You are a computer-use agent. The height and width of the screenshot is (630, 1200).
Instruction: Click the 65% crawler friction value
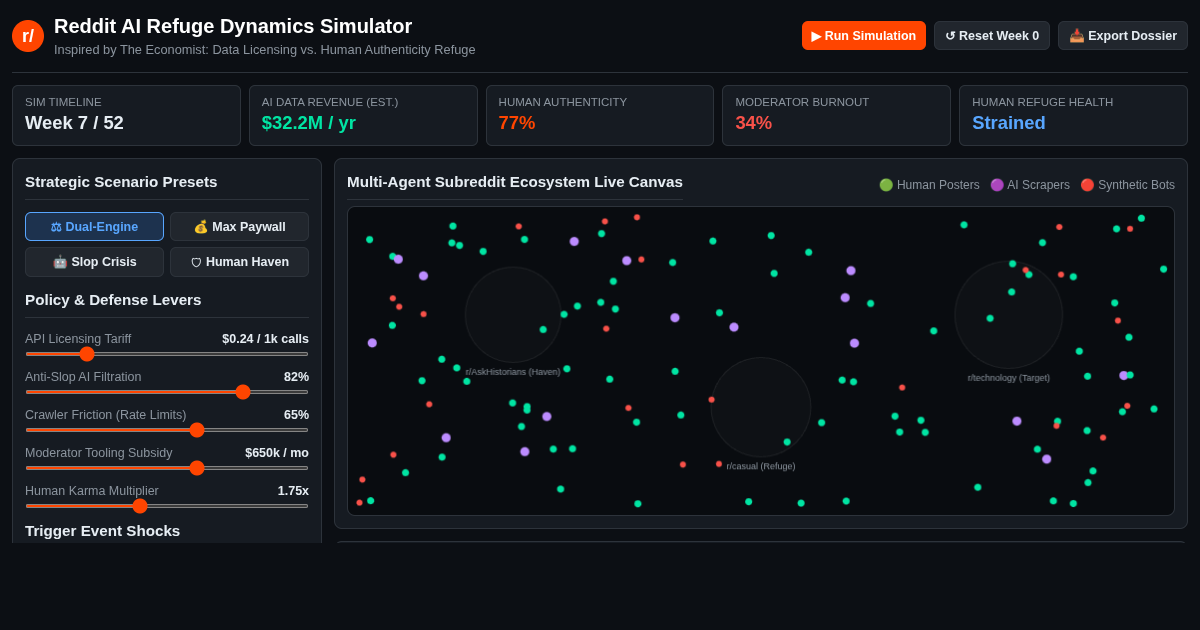pos(296,415)
